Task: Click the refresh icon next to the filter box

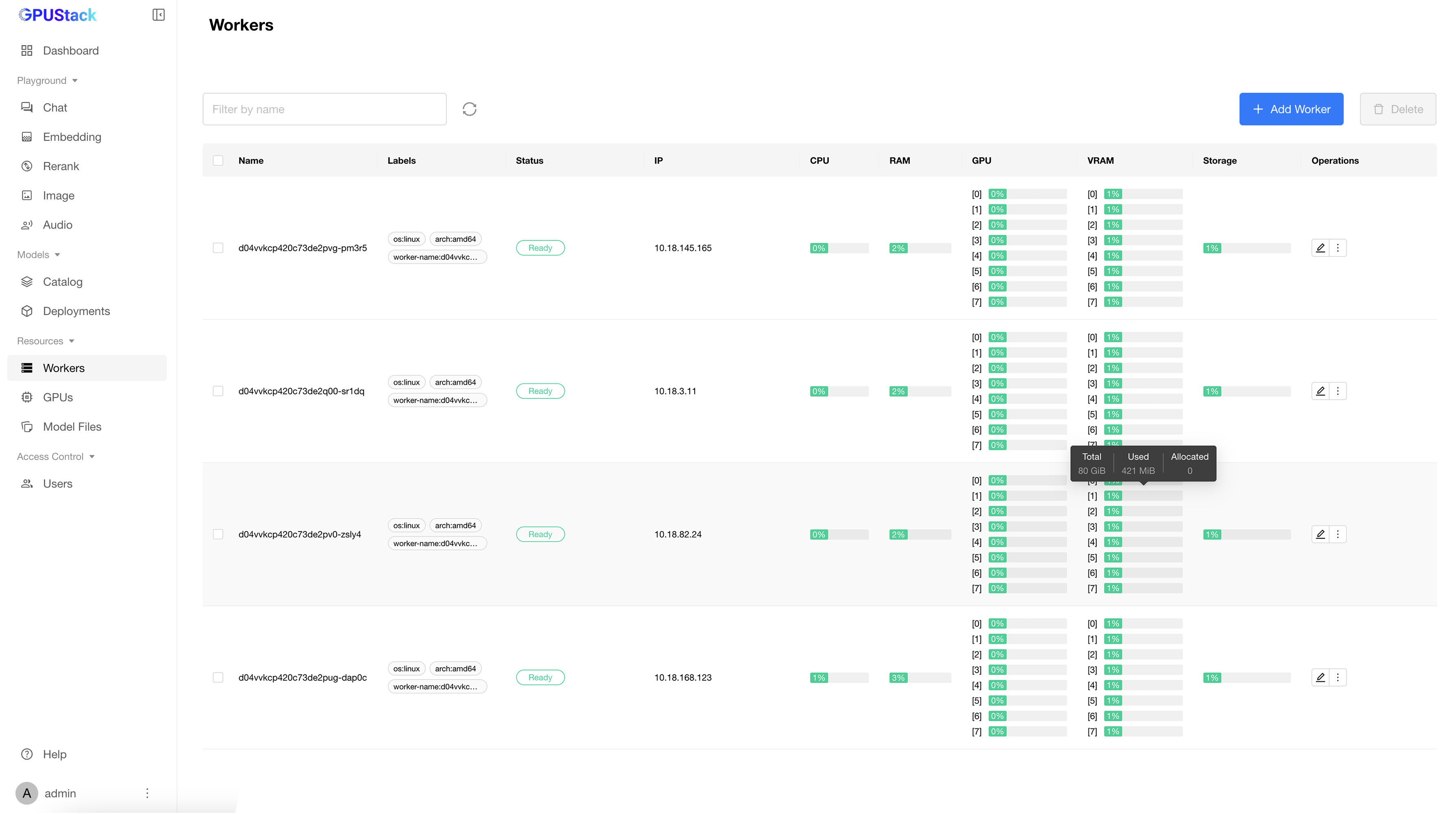Action: pos(469,109)
